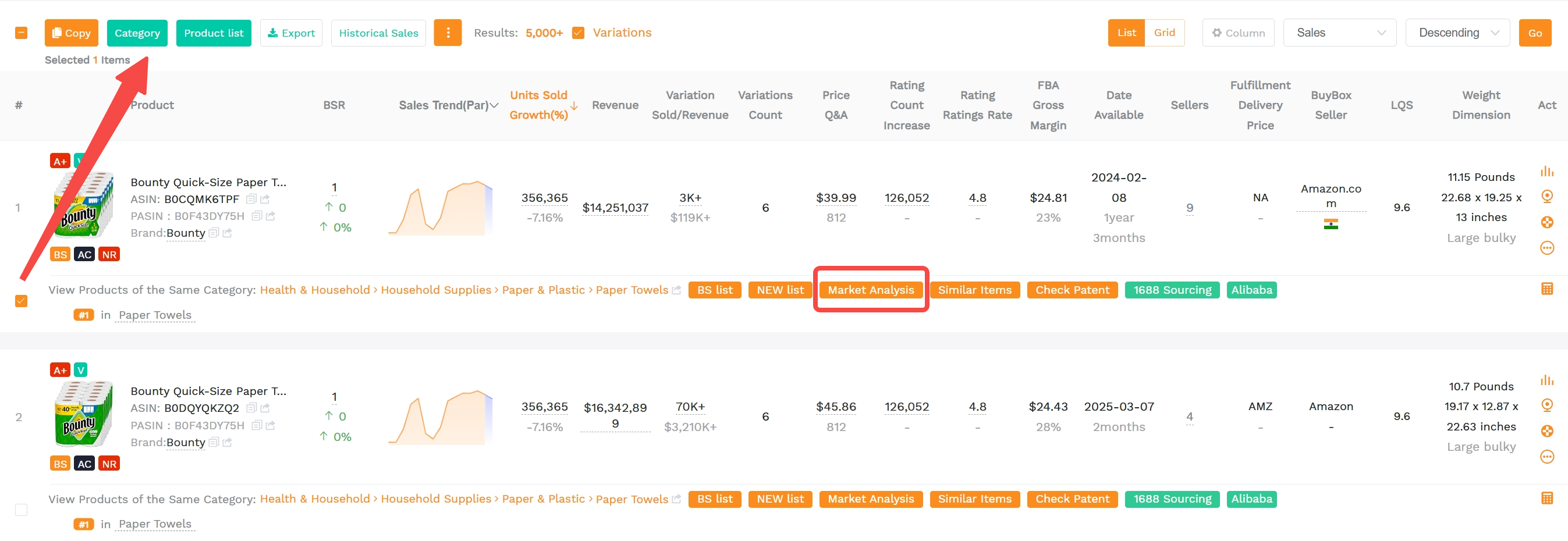Uncheck the first product's selection checkbox
1568x541 pixels.
click(22, 301)
